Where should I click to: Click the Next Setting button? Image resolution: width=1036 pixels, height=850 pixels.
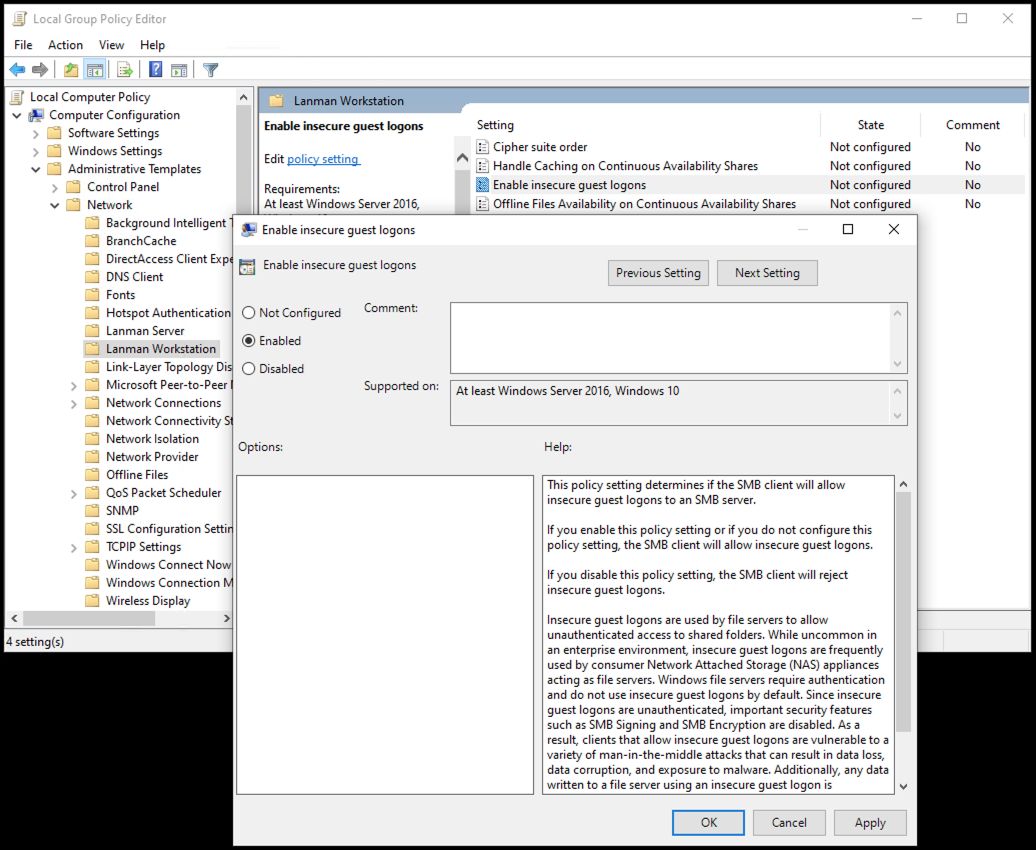point(767,273)
